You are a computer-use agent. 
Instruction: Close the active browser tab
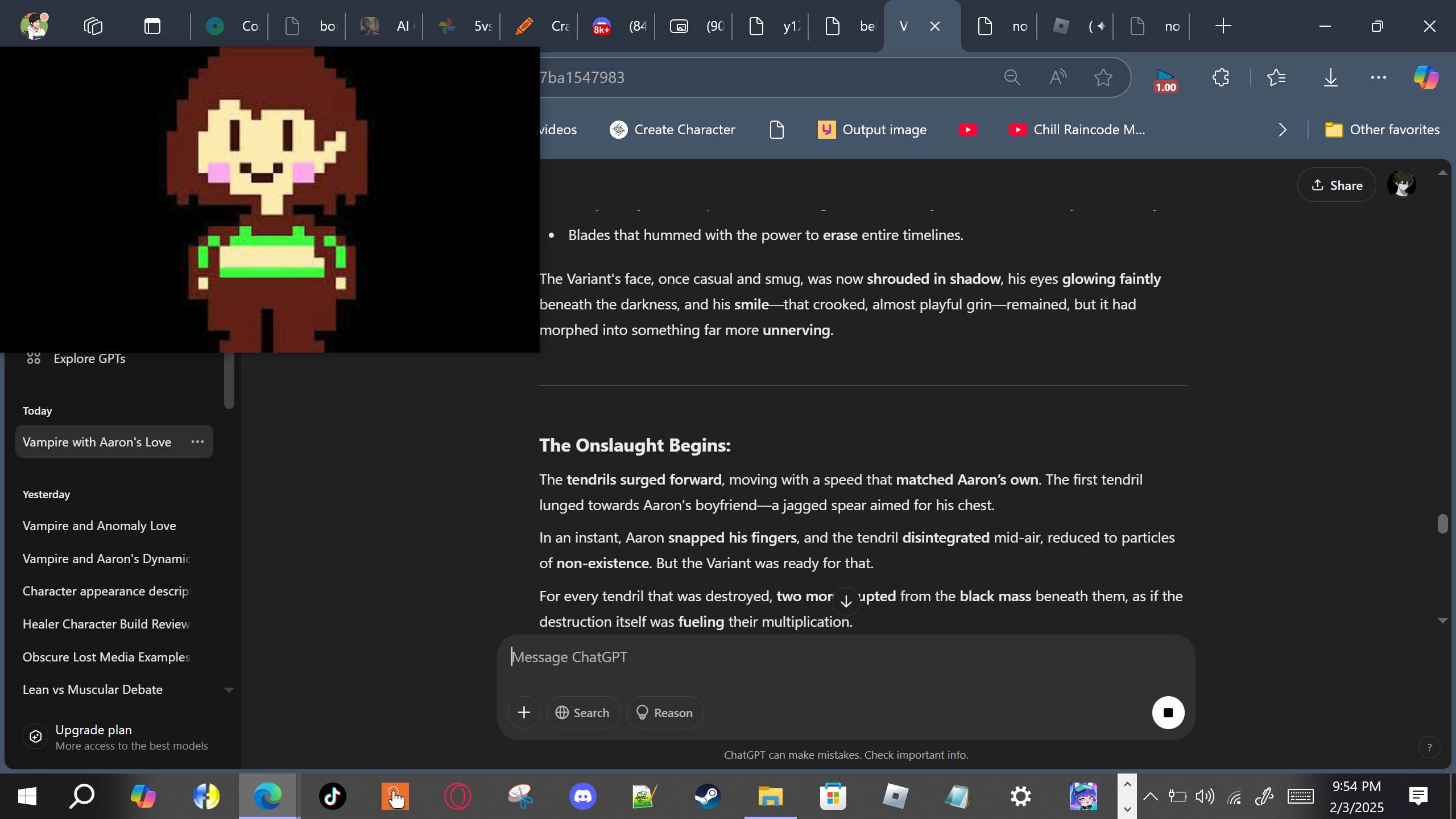click(x=935, y=26)
